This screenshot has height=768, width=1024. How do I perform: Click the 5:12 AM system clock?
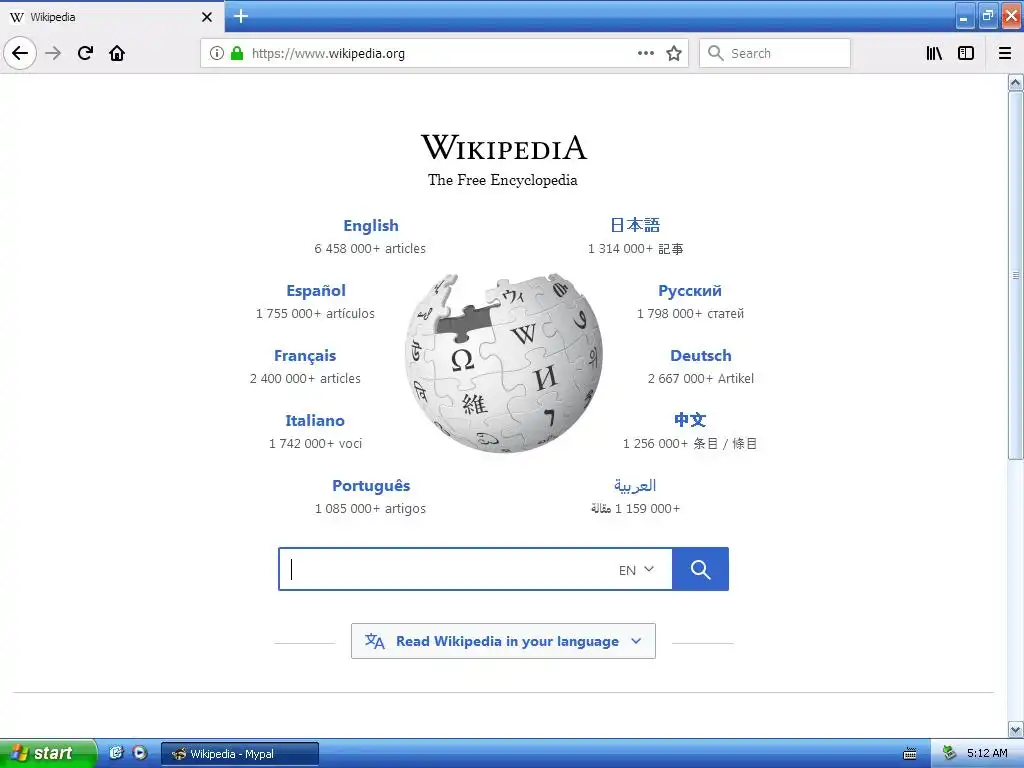987,754
